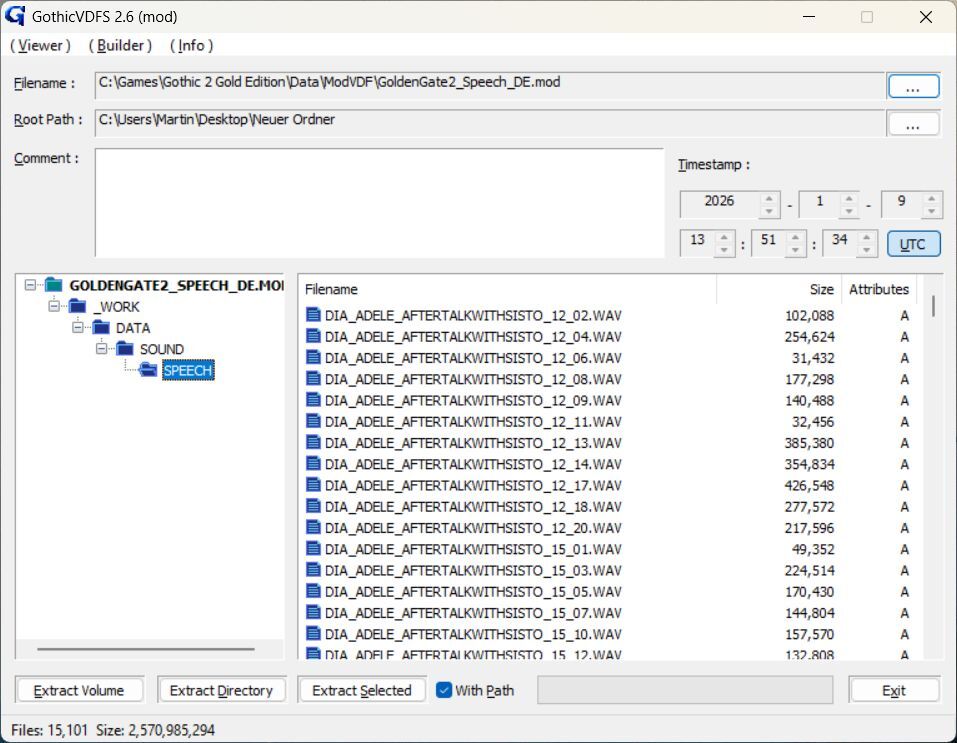Click file icon of DIA_ADELE_AFTERTALKWITHSISTO_12_13.WAV

(x=313, y=443)
